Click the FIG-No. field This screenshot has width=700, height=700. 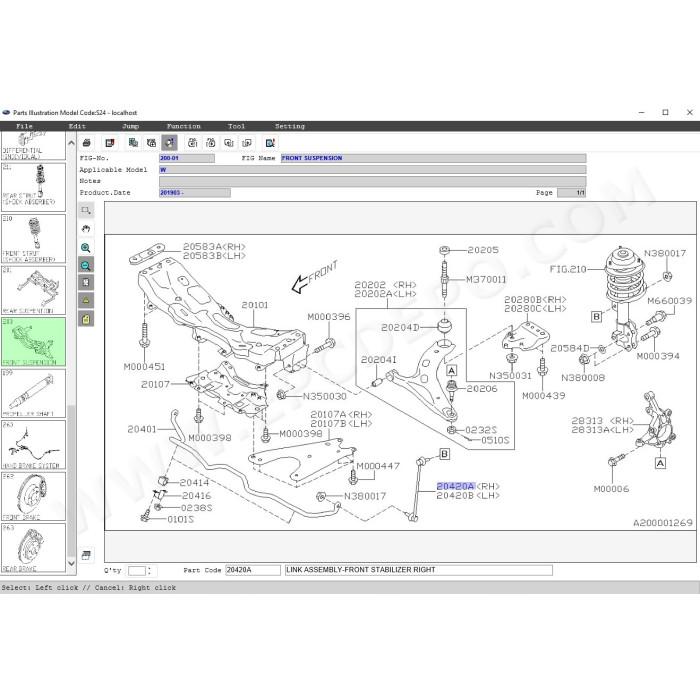(187, 158)
